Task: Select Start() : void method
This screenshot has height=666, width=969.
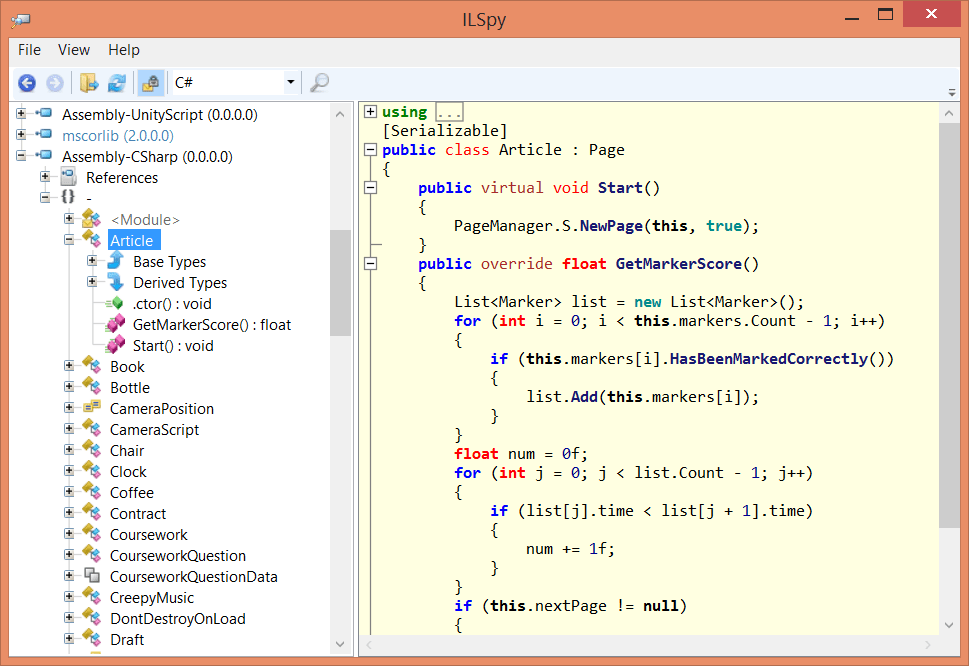Action: pyautogui.click(x=173, y=345)
